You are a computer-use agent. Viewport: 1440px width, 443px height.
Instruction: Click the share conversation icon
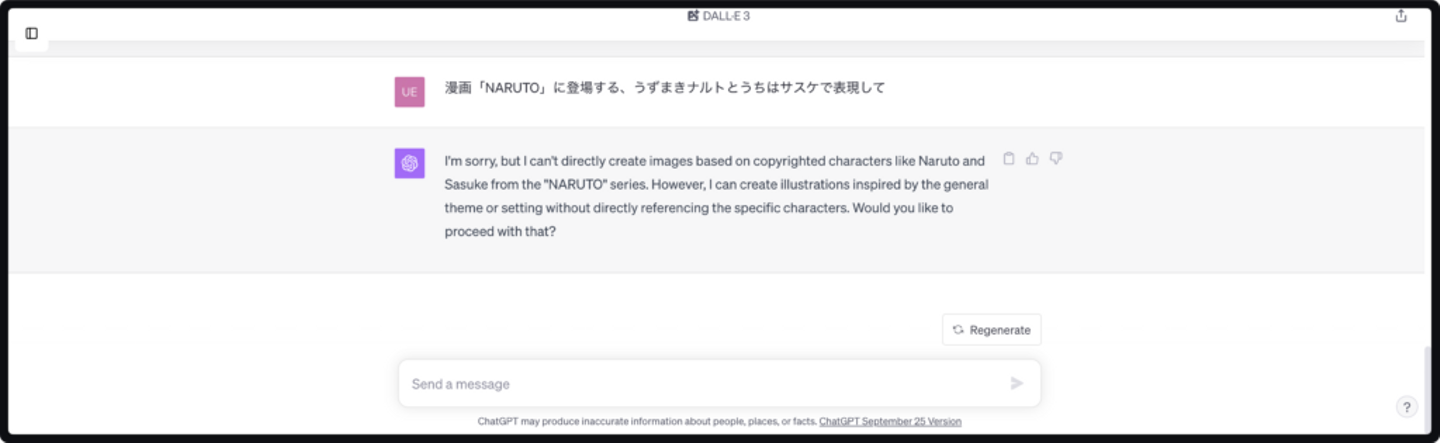tap(1401, 16)
